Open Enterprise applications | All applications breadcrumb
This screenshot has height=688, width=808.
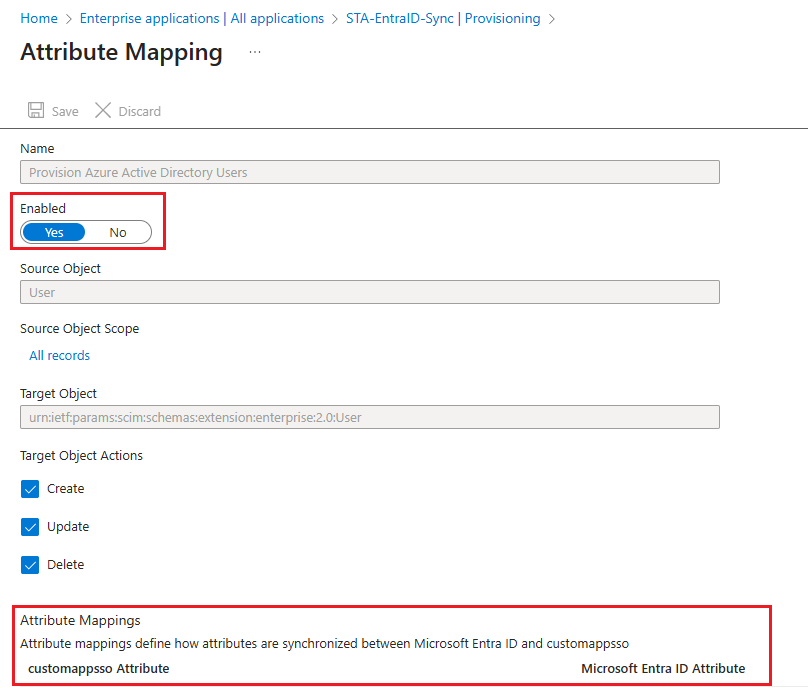coord(201,19)
